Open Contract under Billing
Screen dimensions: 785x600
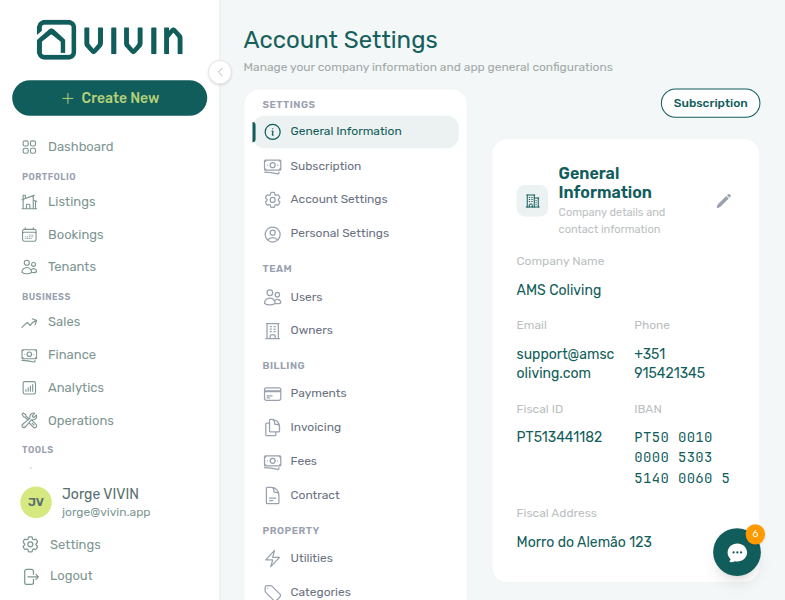(x=315, y=495)
